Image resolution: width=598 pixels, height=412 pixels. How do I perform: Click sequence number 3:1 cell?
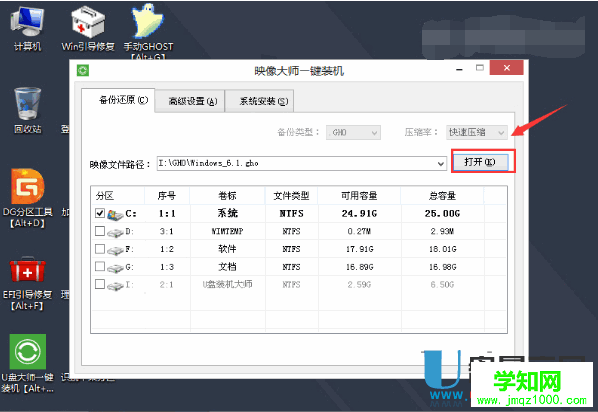(167, 232)
